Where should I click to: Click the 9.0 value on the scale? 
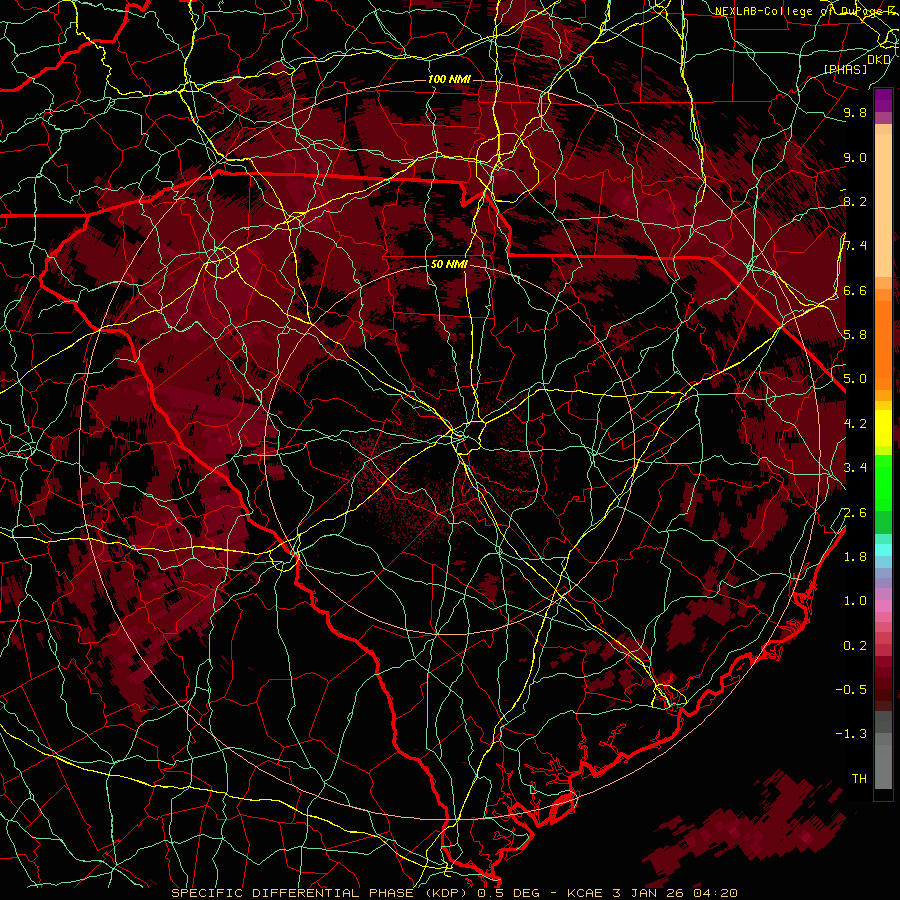point(855,158)
